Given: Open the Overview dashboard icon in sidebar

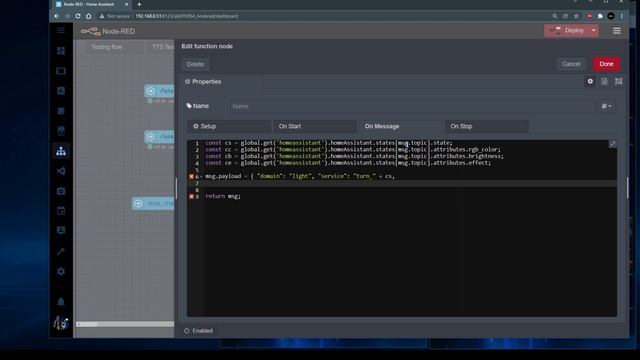Looking at the screenshot, I should (x=61, y=51).
